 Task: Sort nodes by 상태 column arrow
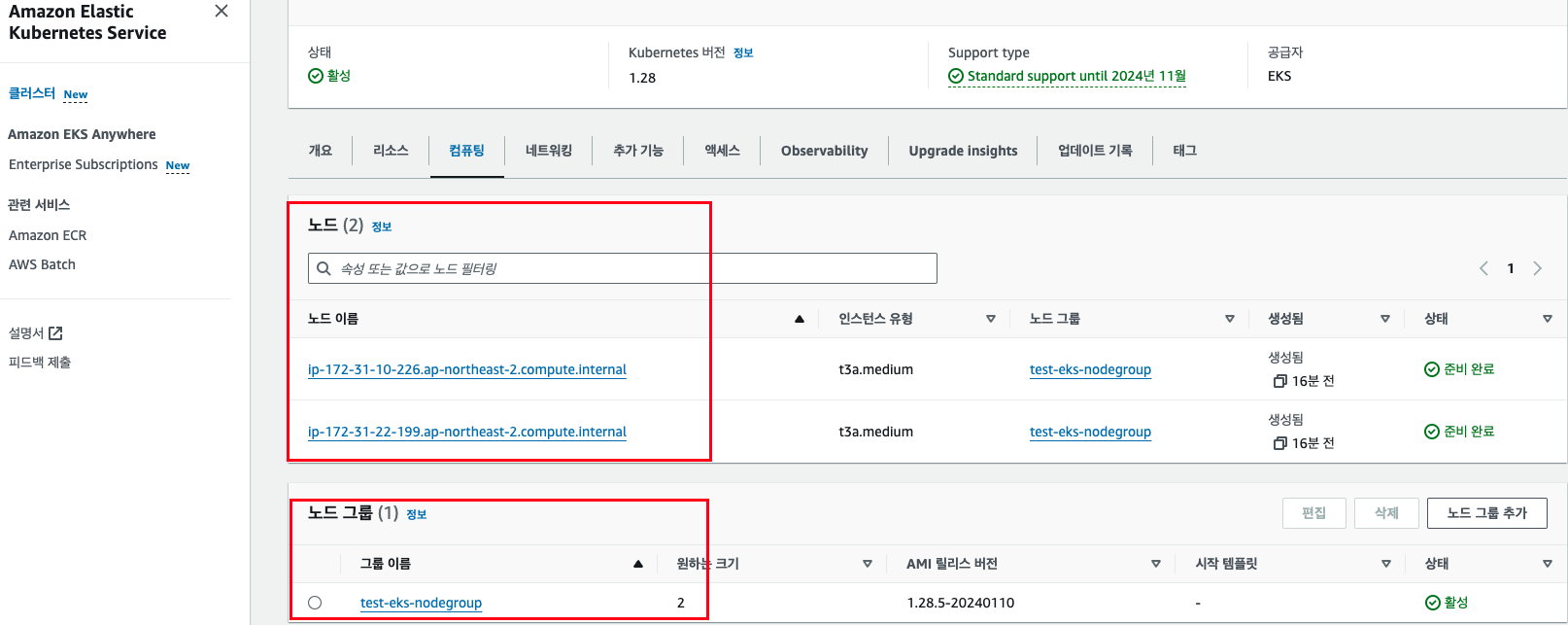pos(1548,319)
